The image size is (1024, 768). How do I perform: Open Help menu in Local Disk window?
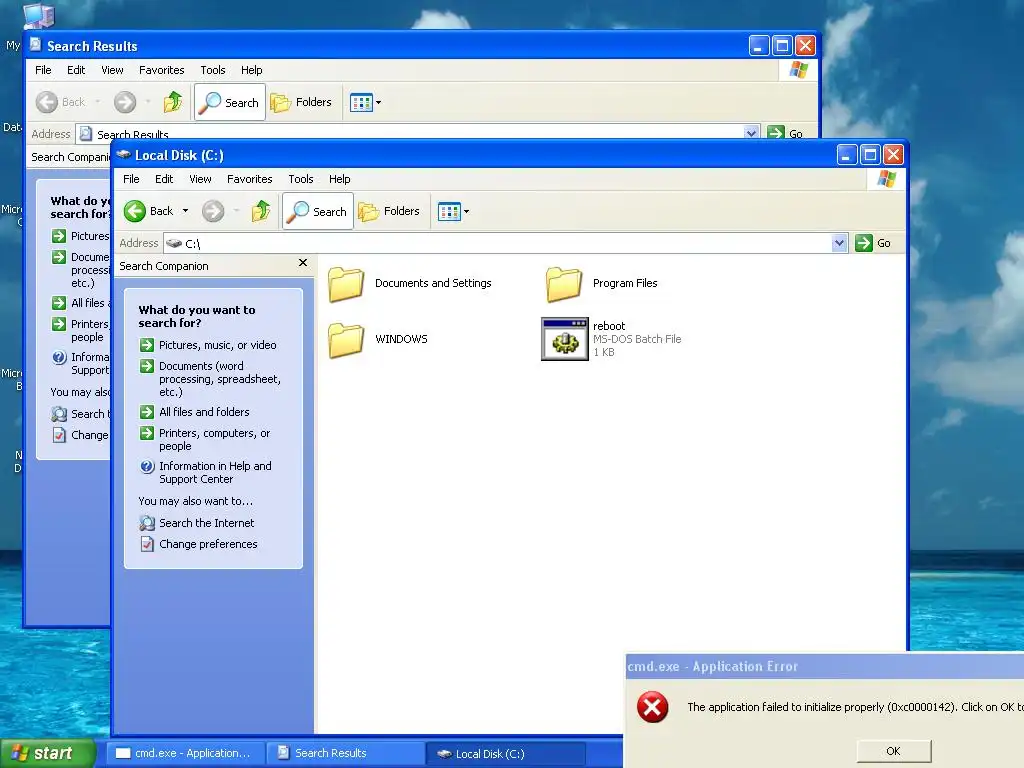[340, 179]
